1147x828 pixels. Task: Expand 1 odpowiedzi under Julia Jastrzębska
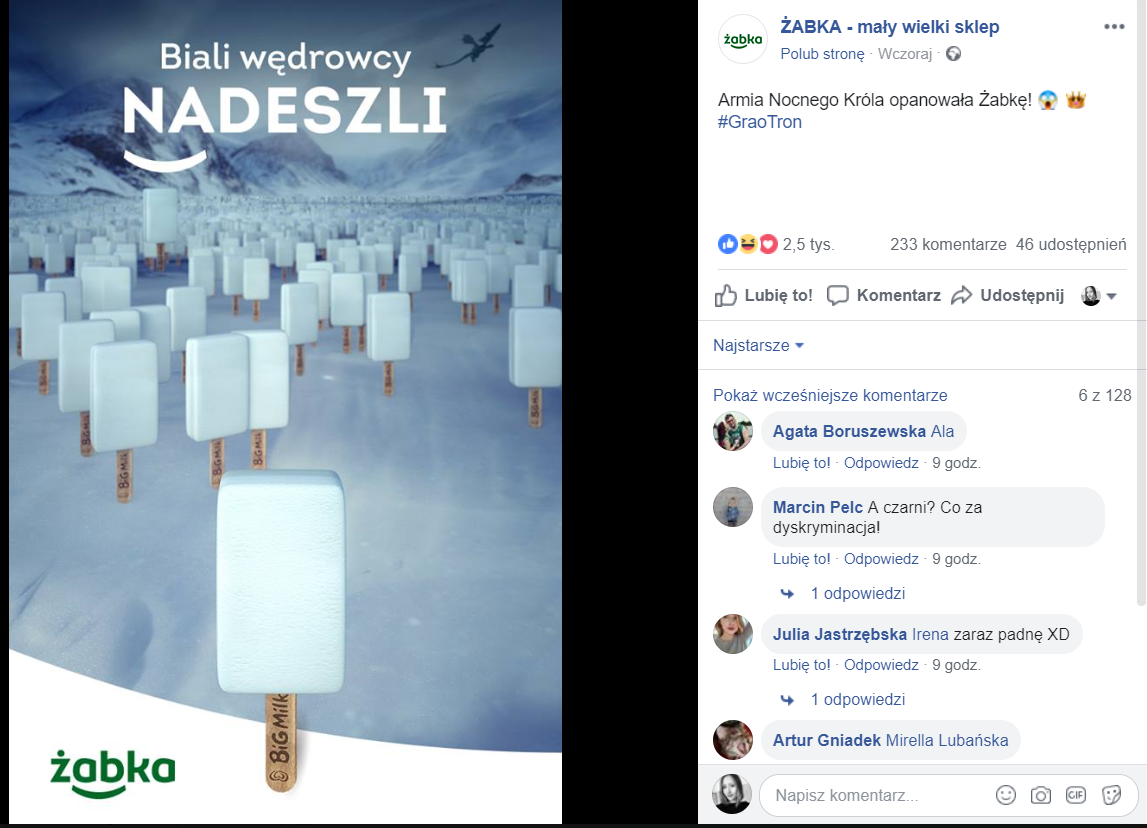pos(857,699)
